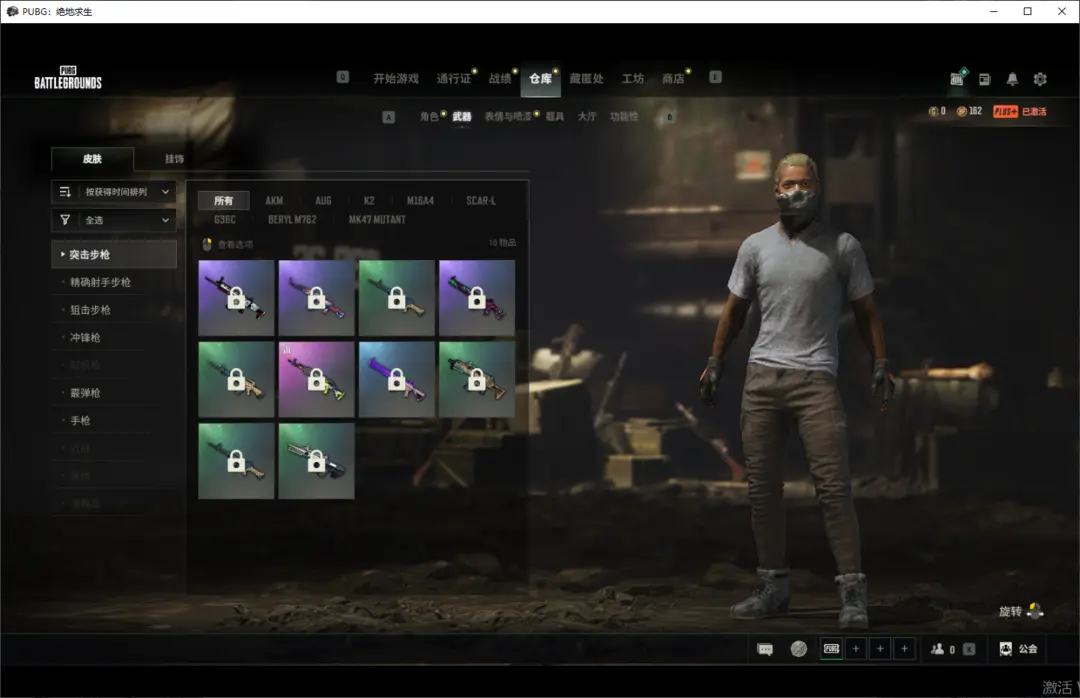Switch to the 功能性 sub-tab
Screen dimensions: 1080x698
[624, 116]
